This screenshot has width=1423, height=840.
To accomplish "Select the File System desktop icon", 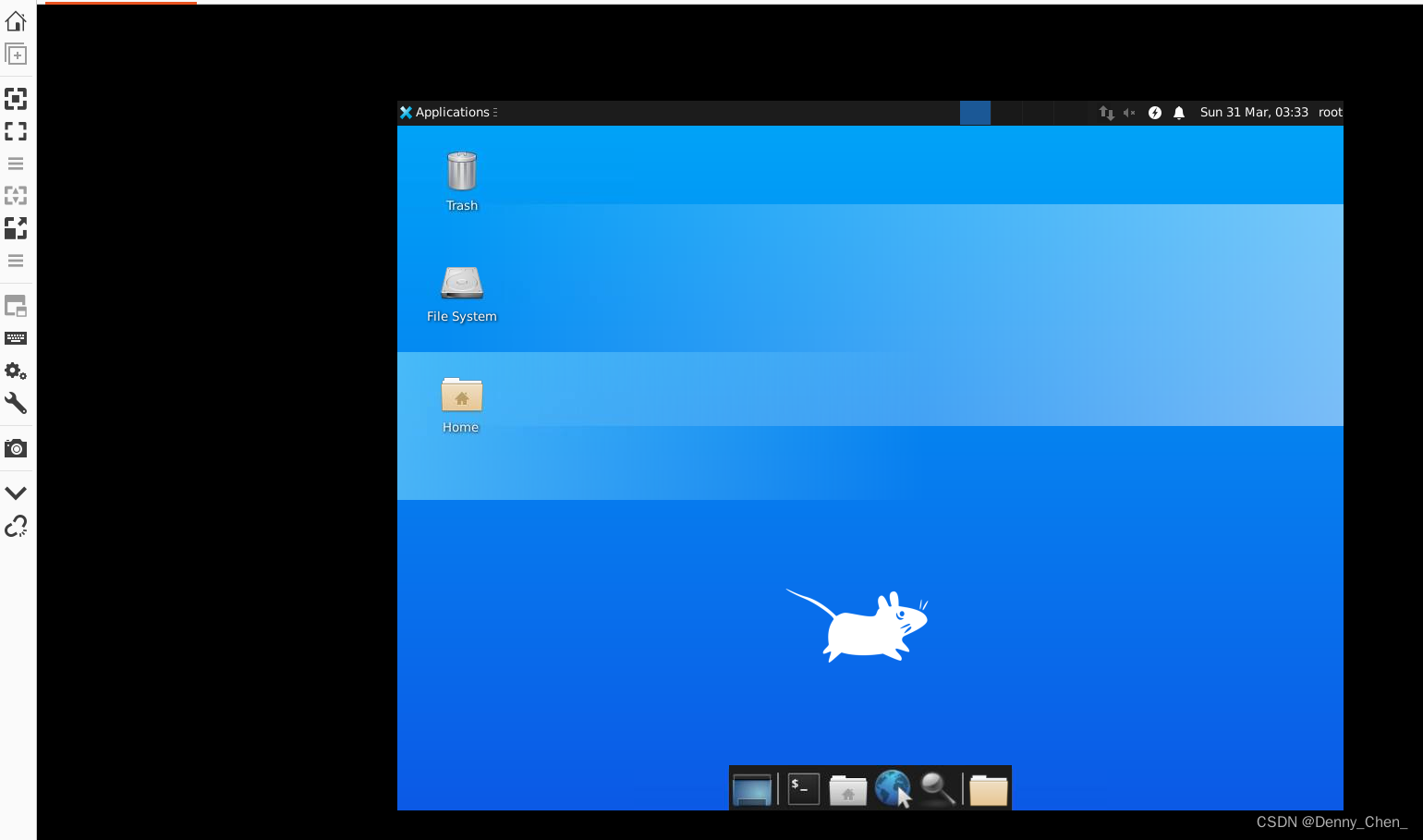I will (x=462, y=293).
